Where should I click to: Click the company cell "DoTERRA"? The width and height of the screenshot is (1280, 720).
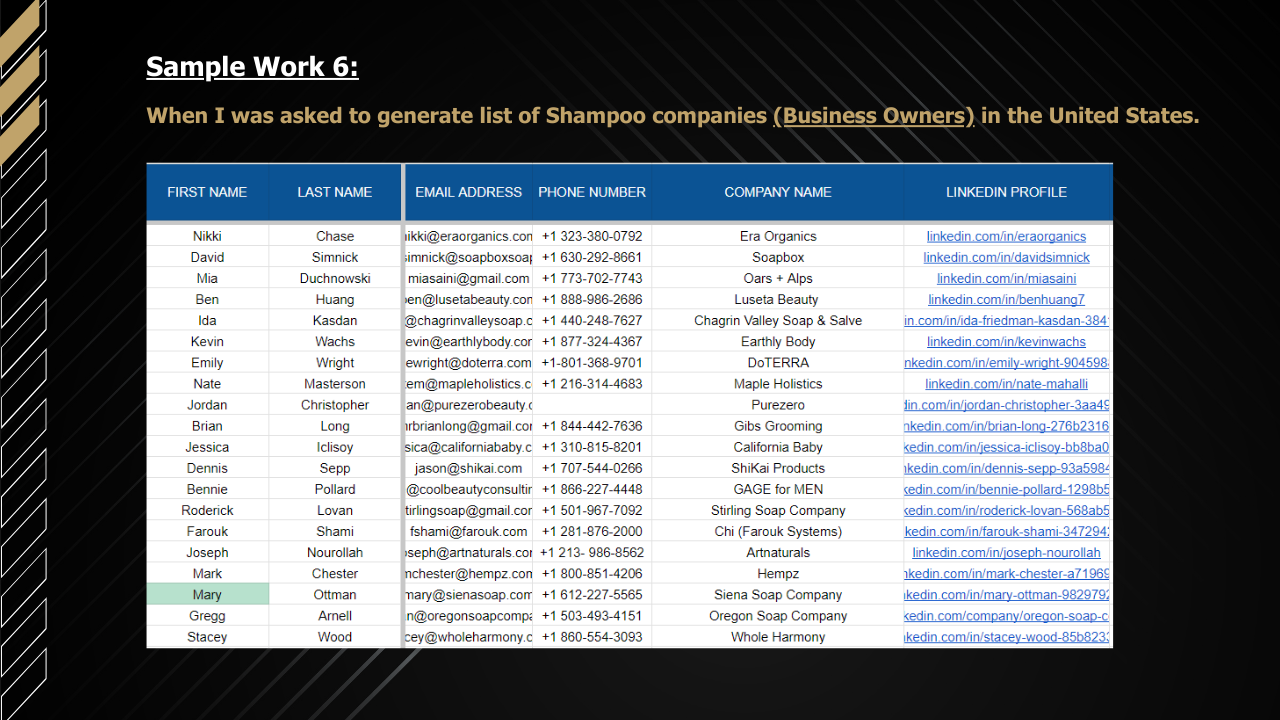tap(778, 363)
